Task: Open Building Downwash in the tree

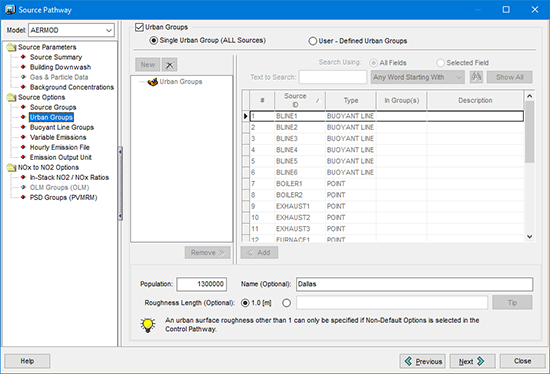Action: tap(60, 67)
